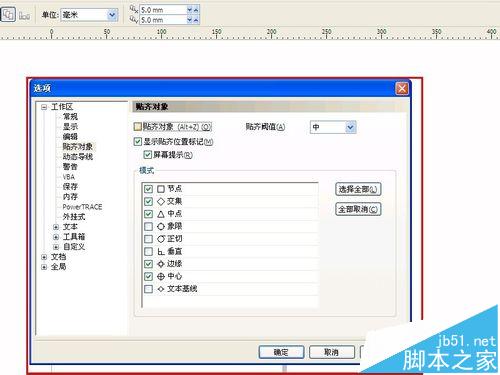Screen dimensions: 500x375
Task: Uncheck the 边缘 snap mode checkbox
Action: coord(148,264)
